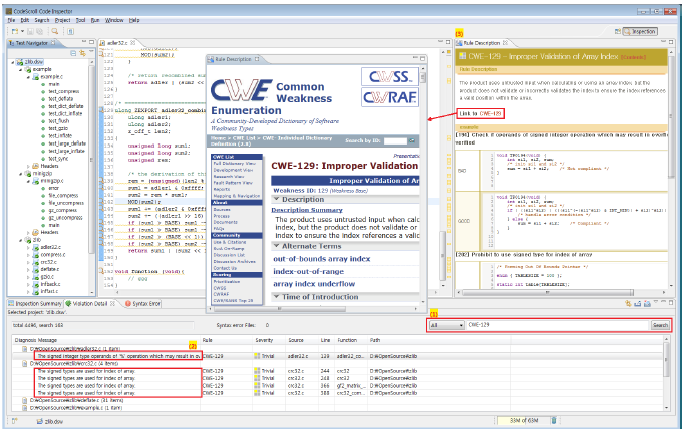Switch to the Violation Detail tab
The width and height of the screenshot is (683, 429).
click(91, 304)
